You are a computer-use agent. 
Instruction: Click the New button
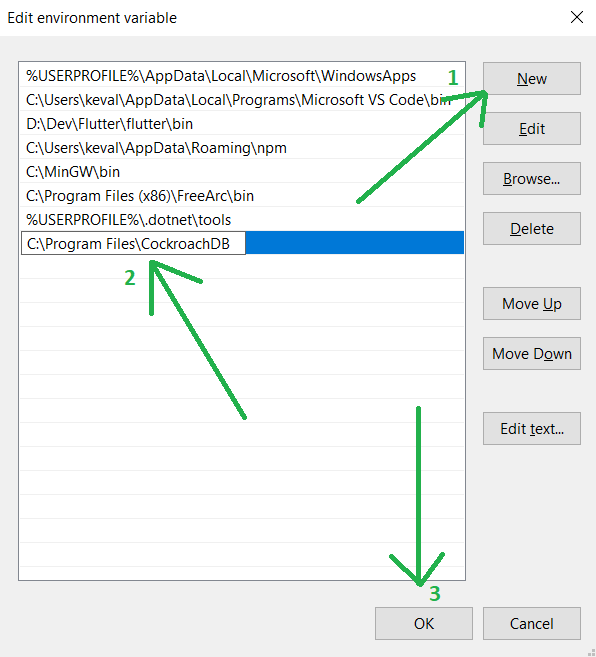coord(531,79)
